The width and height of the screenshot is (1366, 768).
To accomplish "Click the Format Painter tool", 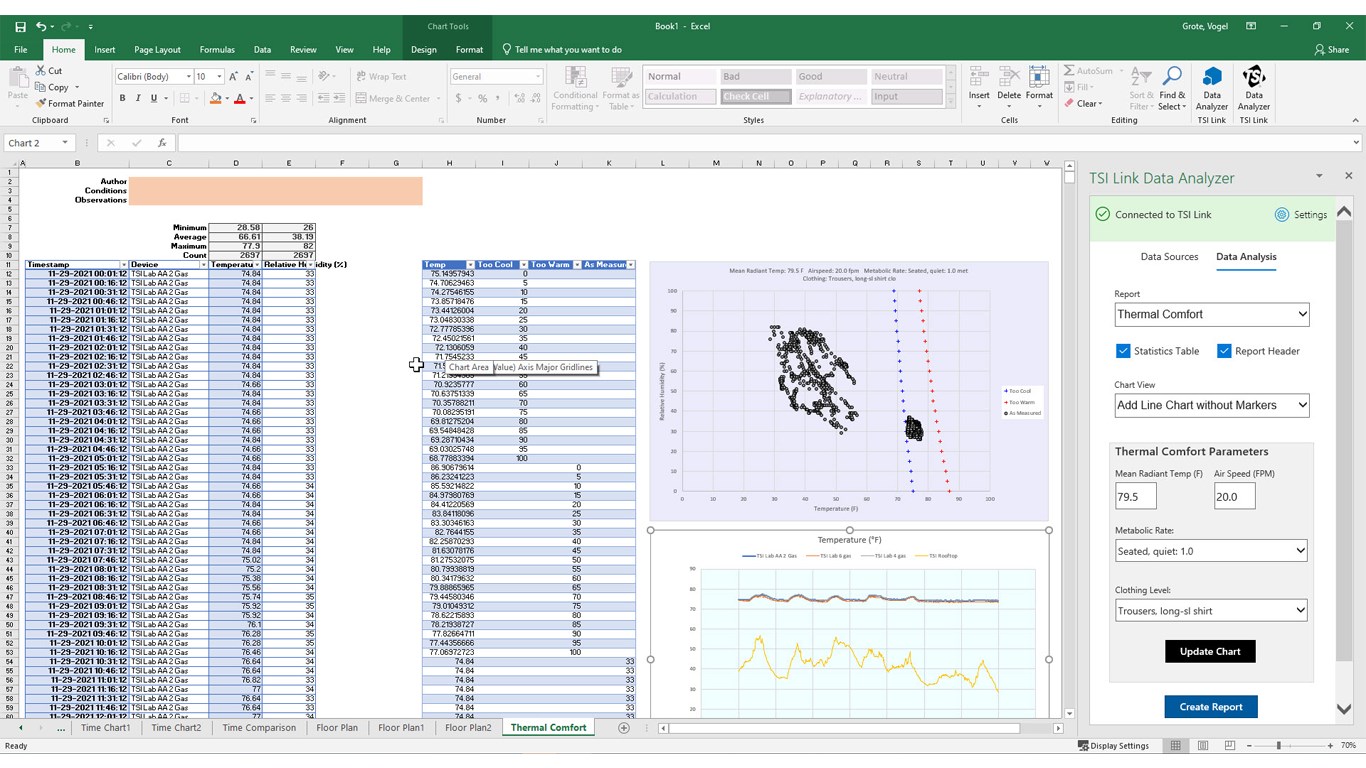I will pos(69,103).
